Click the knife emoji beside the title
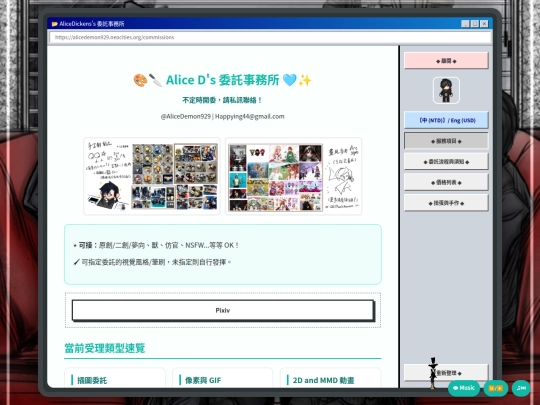 pos(155,80)
